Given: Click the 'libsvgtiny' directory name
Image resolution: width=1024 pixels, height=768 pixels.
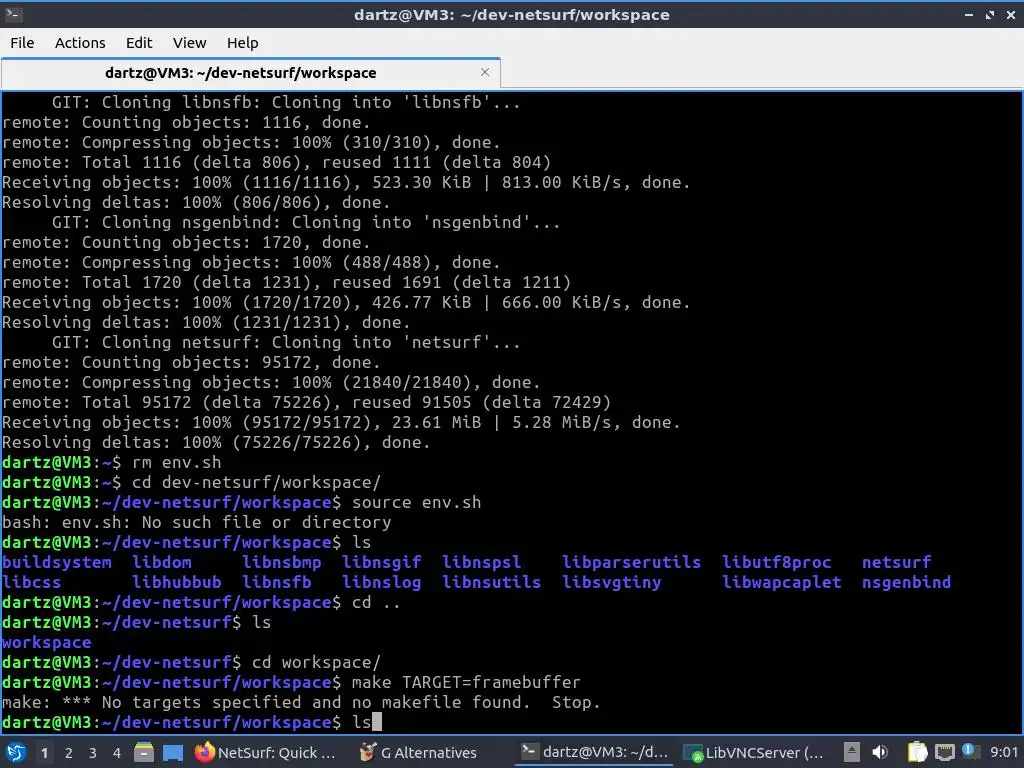Looking at the screenshot, I should [612, 582].
